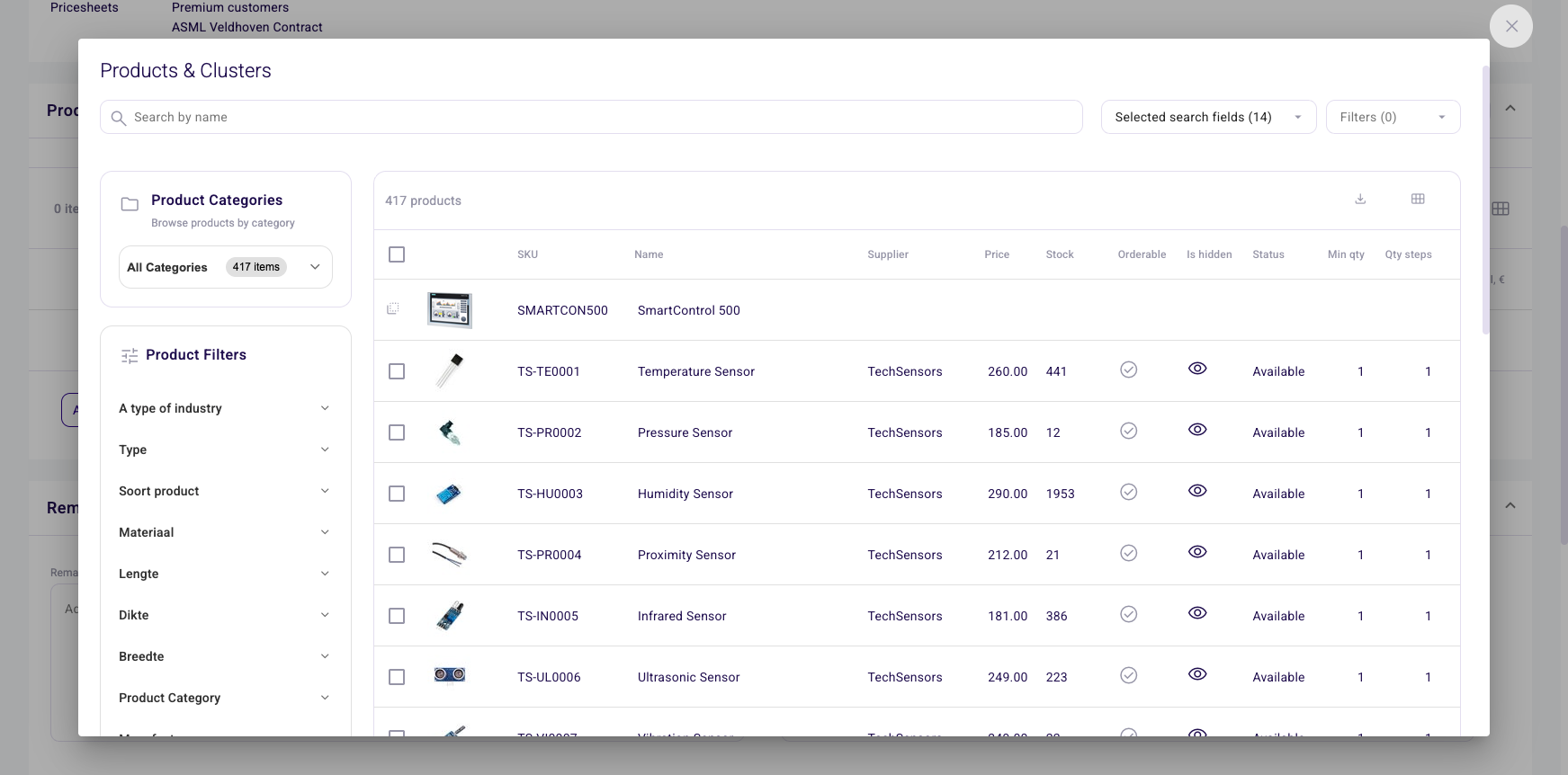Sort by the Name column header
The width and height of the screenshot is (1568, 775).
coord(649,254)
